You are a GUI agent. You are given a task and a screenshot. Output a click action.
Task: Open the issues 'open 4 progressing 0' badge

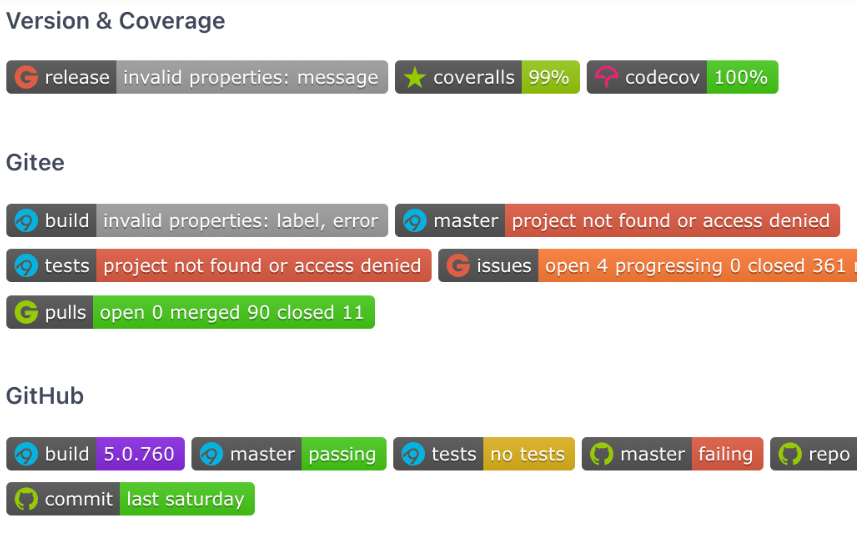(x=648, y=265)
